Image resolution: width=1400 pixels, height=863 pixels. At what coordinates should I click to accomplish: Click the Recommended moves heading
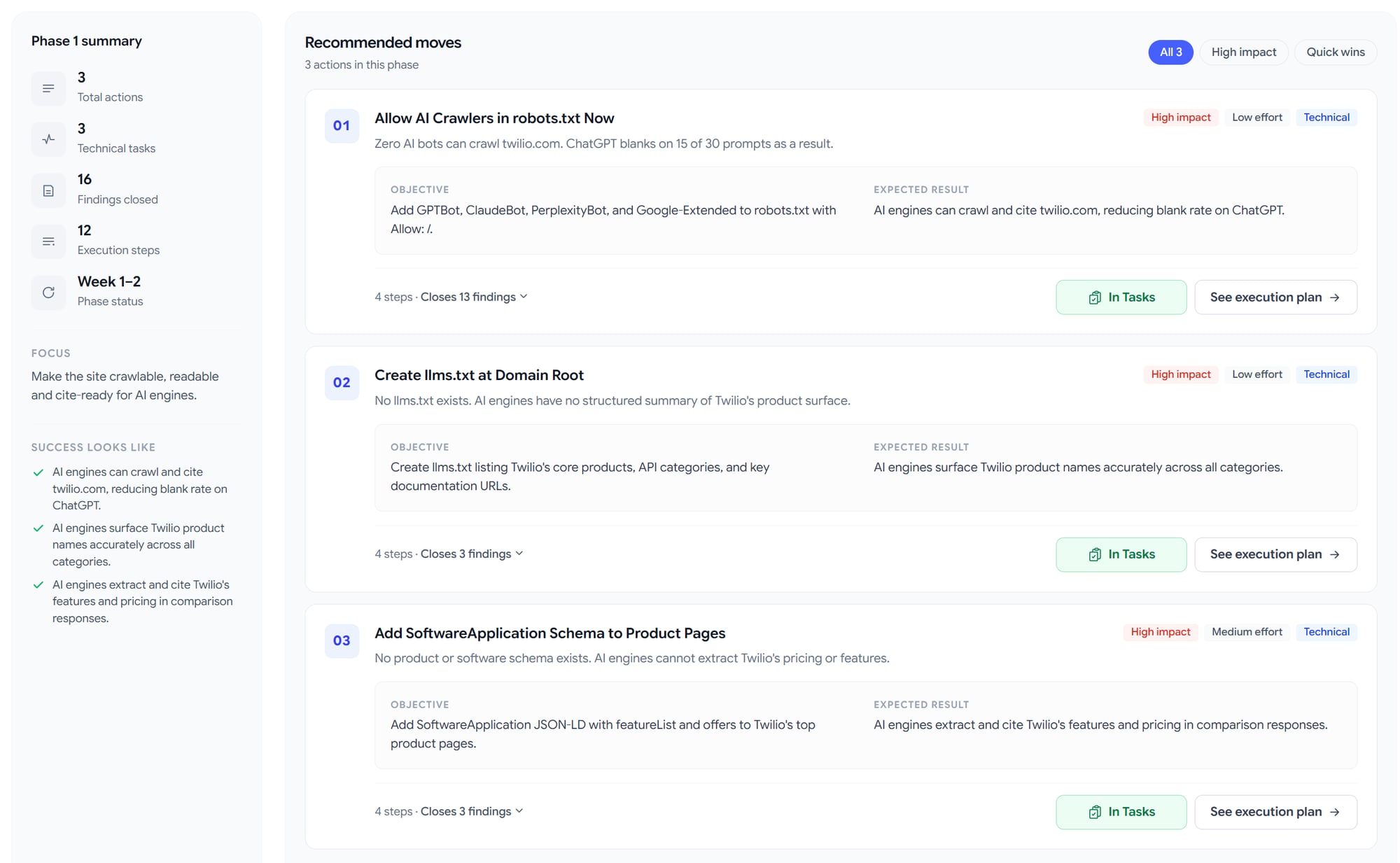[x=383, y=43]
